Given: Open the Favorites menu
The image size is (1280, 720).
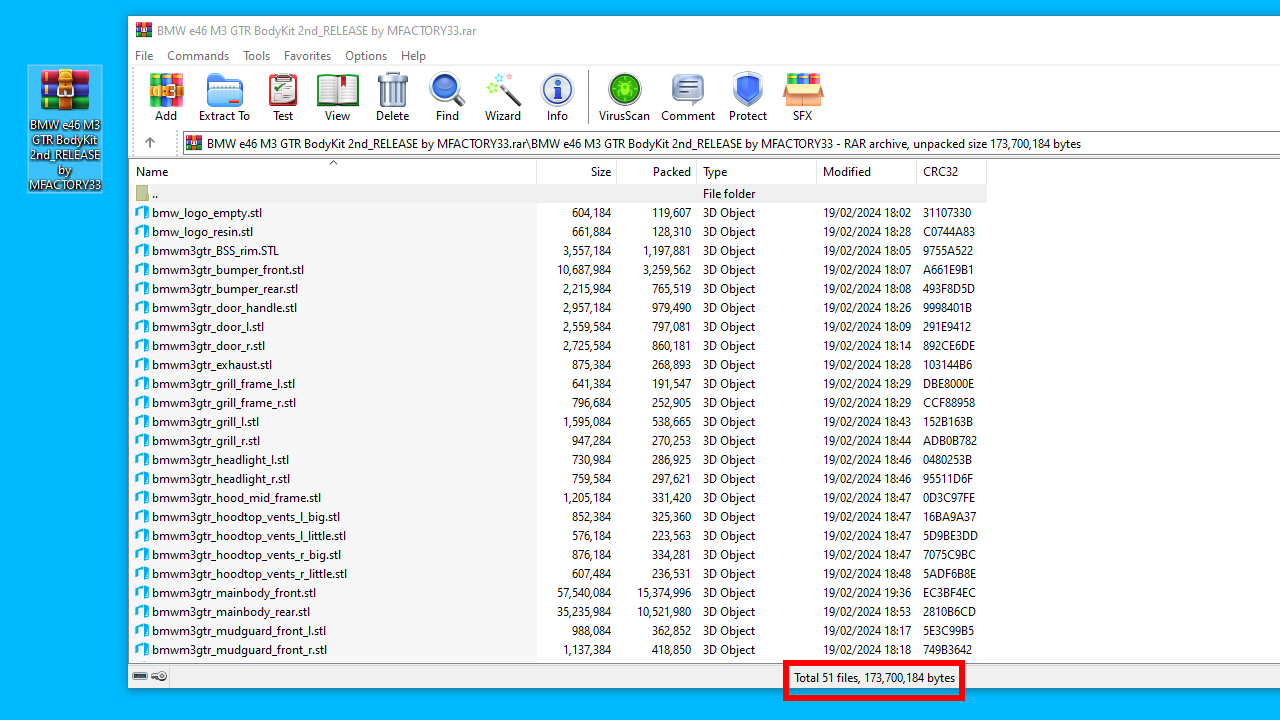Looking at the screenshot, I should 307,56.
